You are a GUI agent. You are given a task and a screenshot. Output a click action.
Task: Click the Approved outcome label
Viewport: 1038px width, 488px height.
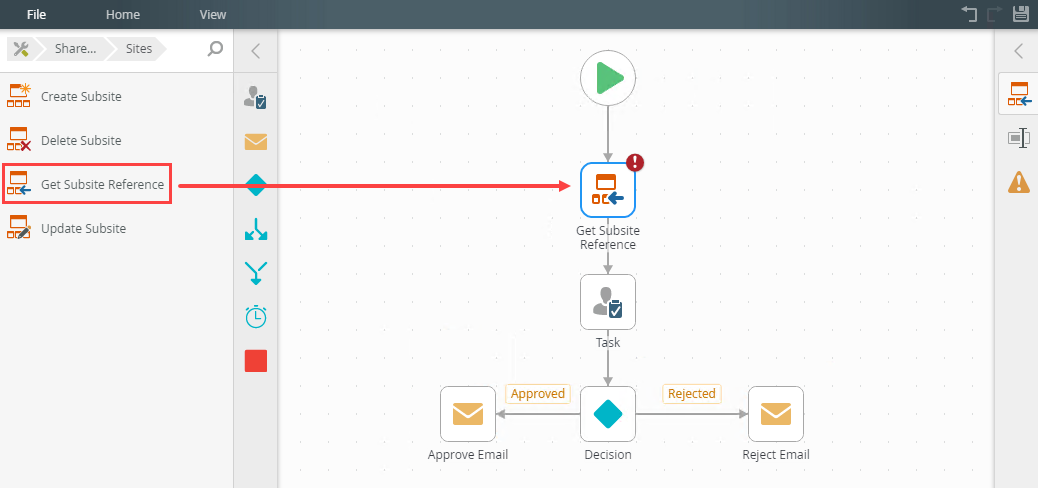point(538,394)
